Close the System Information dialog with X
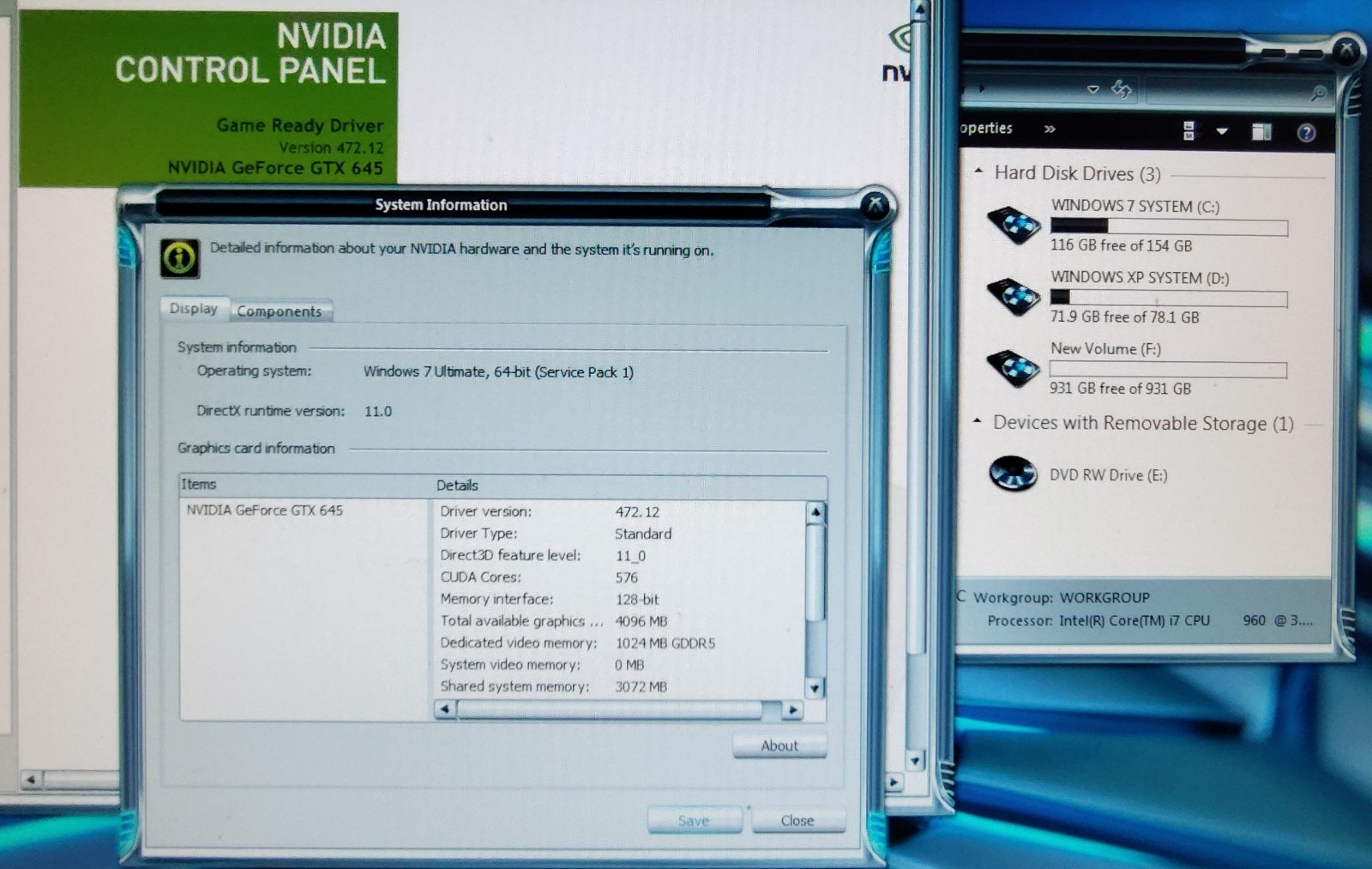 (875, 204)
